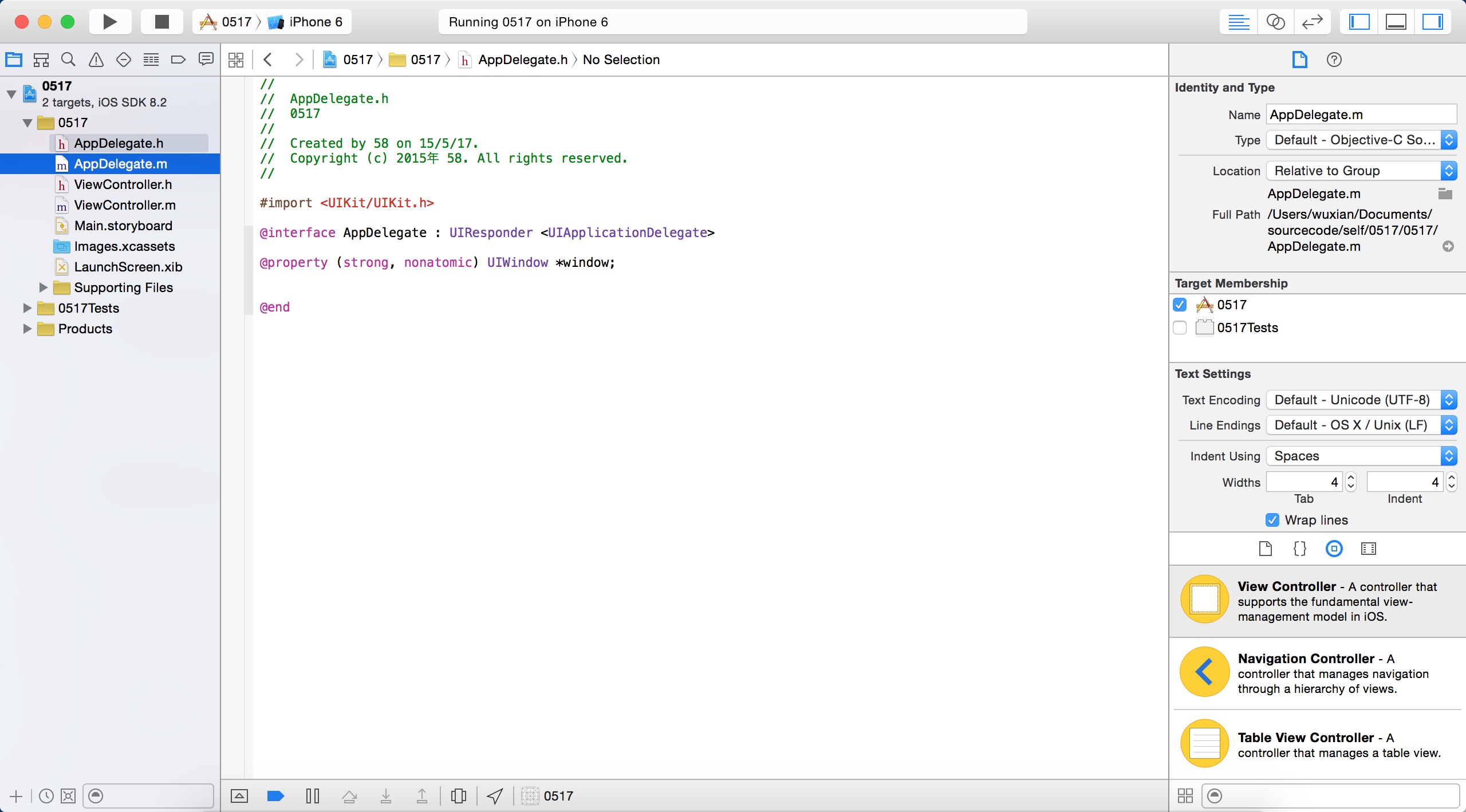This screenshot has height=812, width=1466.
Task: Click the navigator add (+) button
Action: 16,796
